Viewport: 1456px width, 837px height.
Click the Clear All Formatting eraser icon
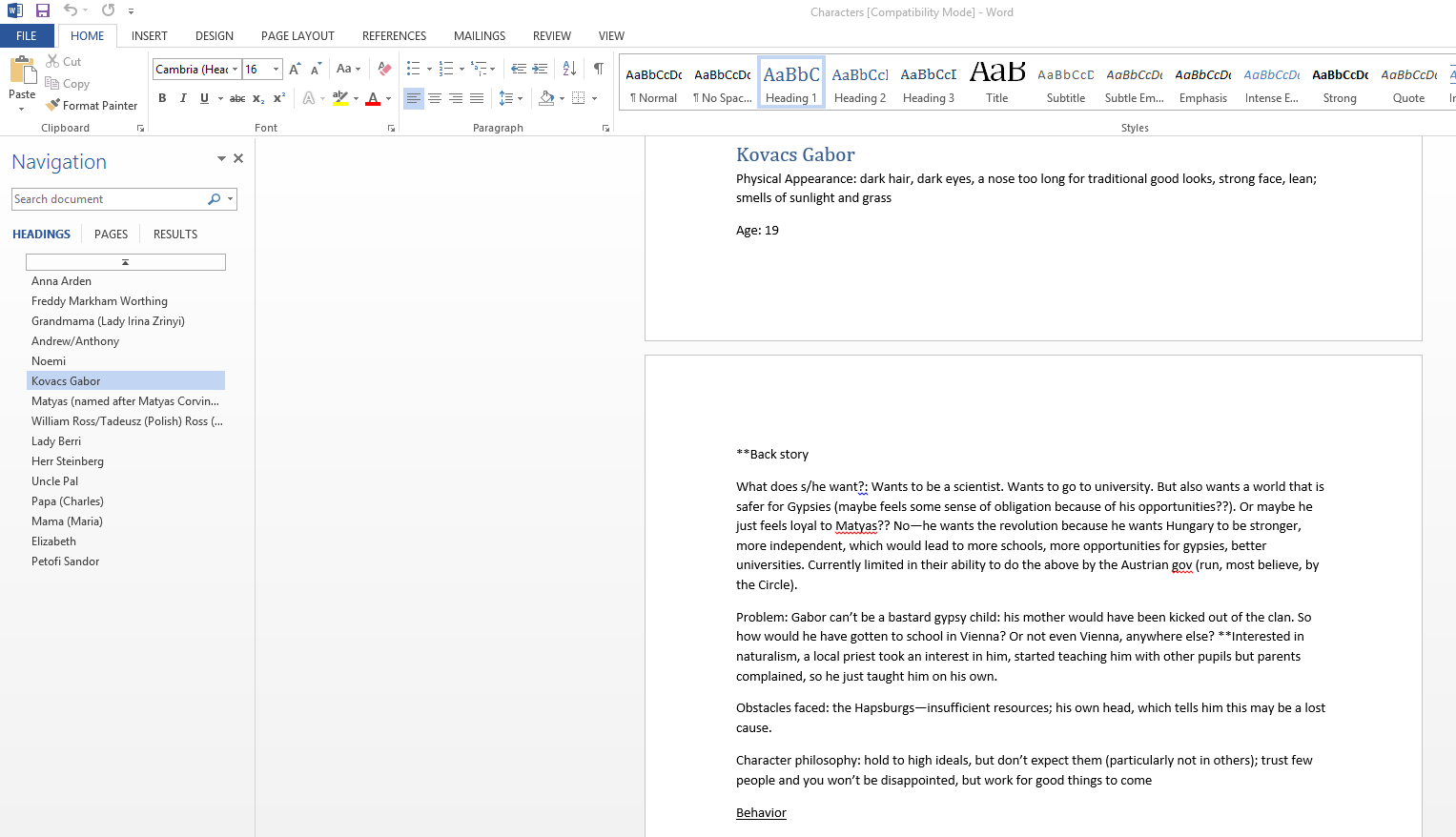[x=384, y=69]
